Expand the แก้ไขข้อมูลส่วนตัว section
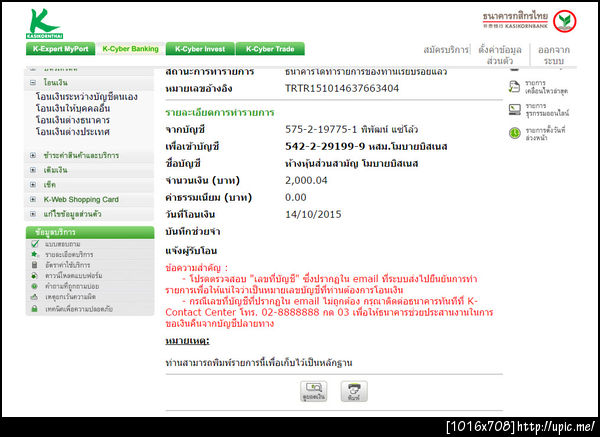 (x=33, y=214)
